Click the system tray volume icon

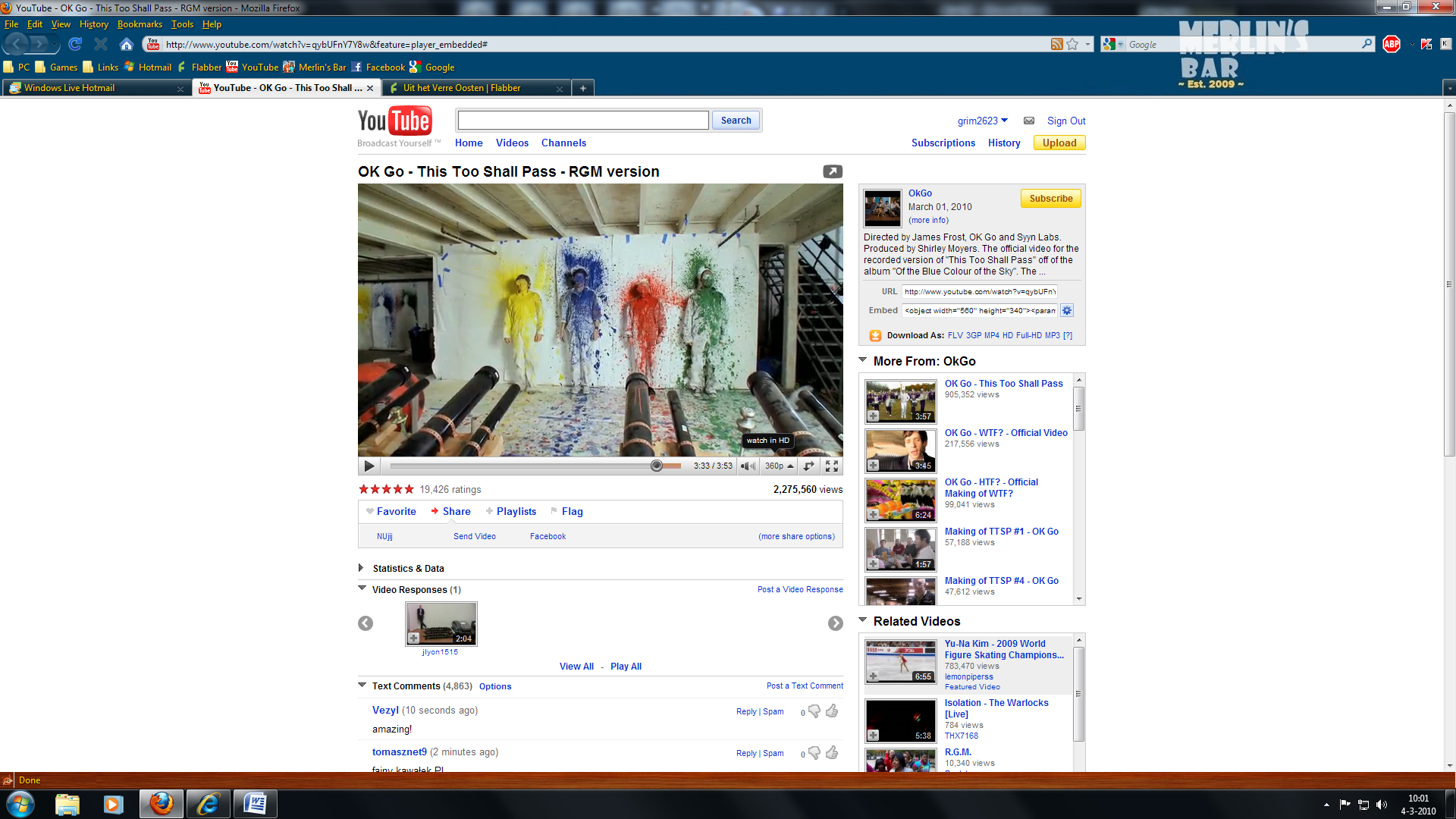(x=1381, y=805)
